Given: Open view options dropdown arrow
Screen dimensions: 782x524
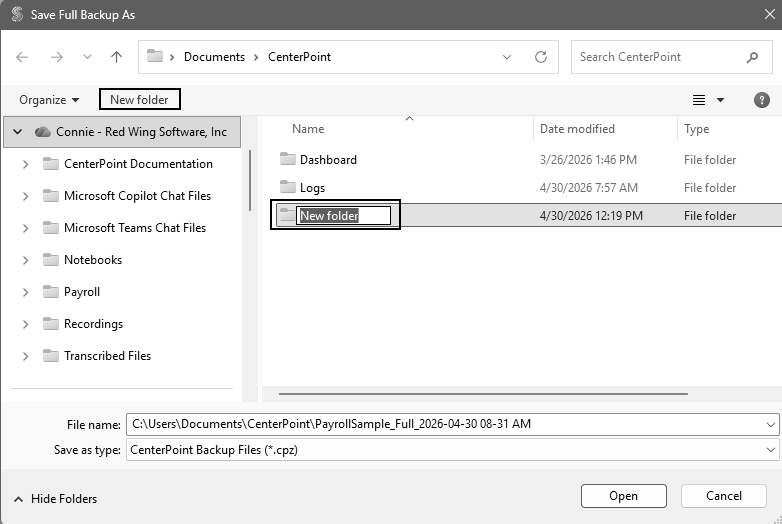Looking at the screenshot, I should [x=720, y=100].
